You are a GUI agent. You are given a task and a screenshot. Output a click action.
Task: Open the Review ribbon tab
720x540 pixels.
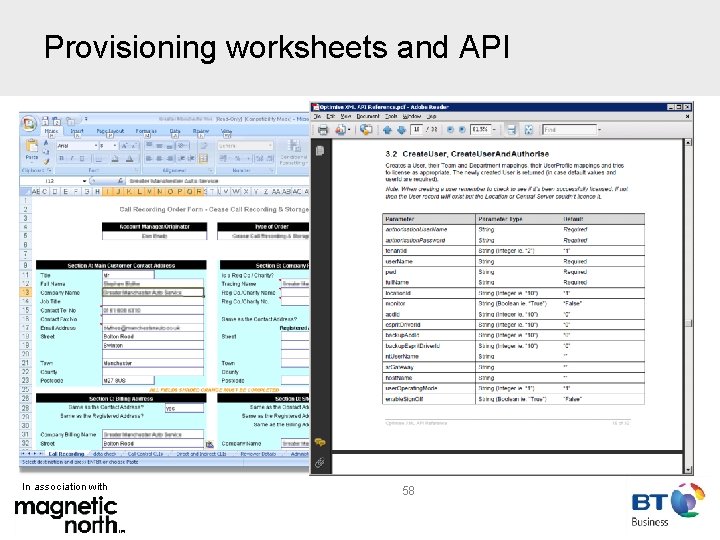201,131
